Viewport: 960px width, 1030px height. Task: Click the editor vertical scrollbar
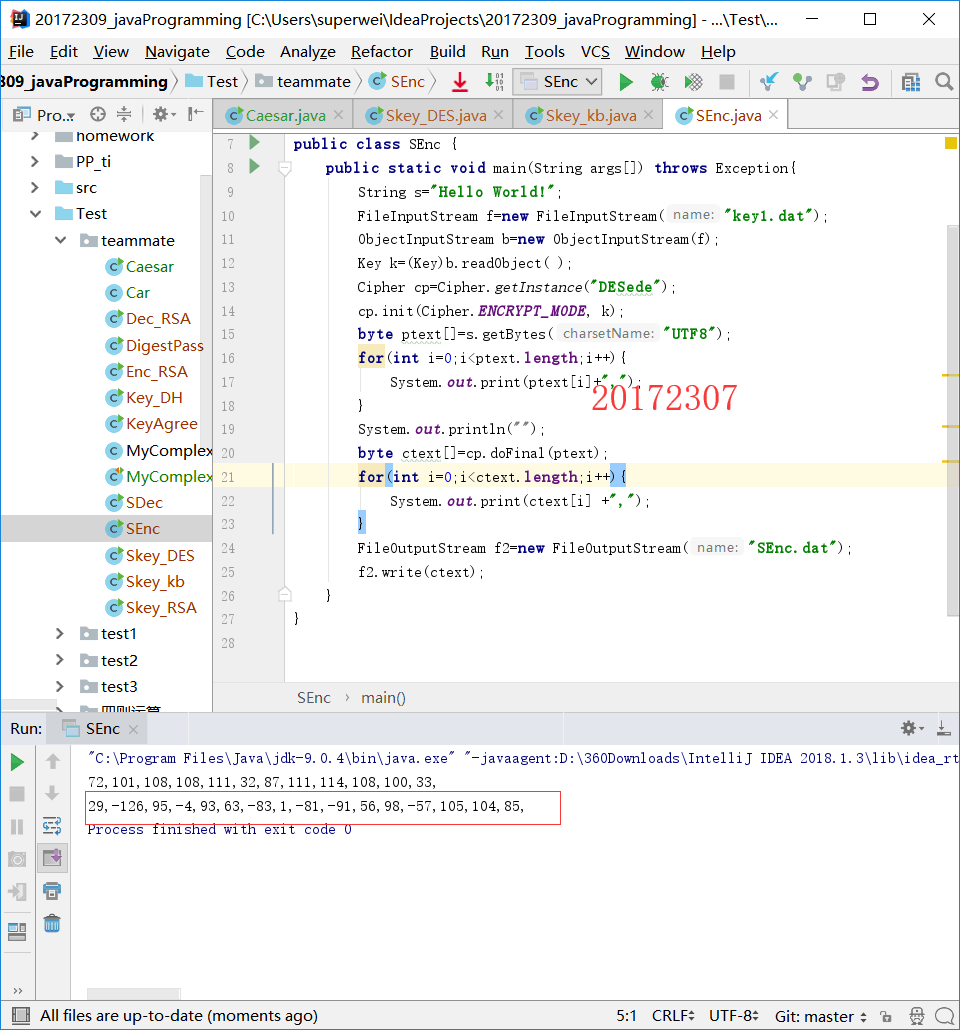[953, 420]
